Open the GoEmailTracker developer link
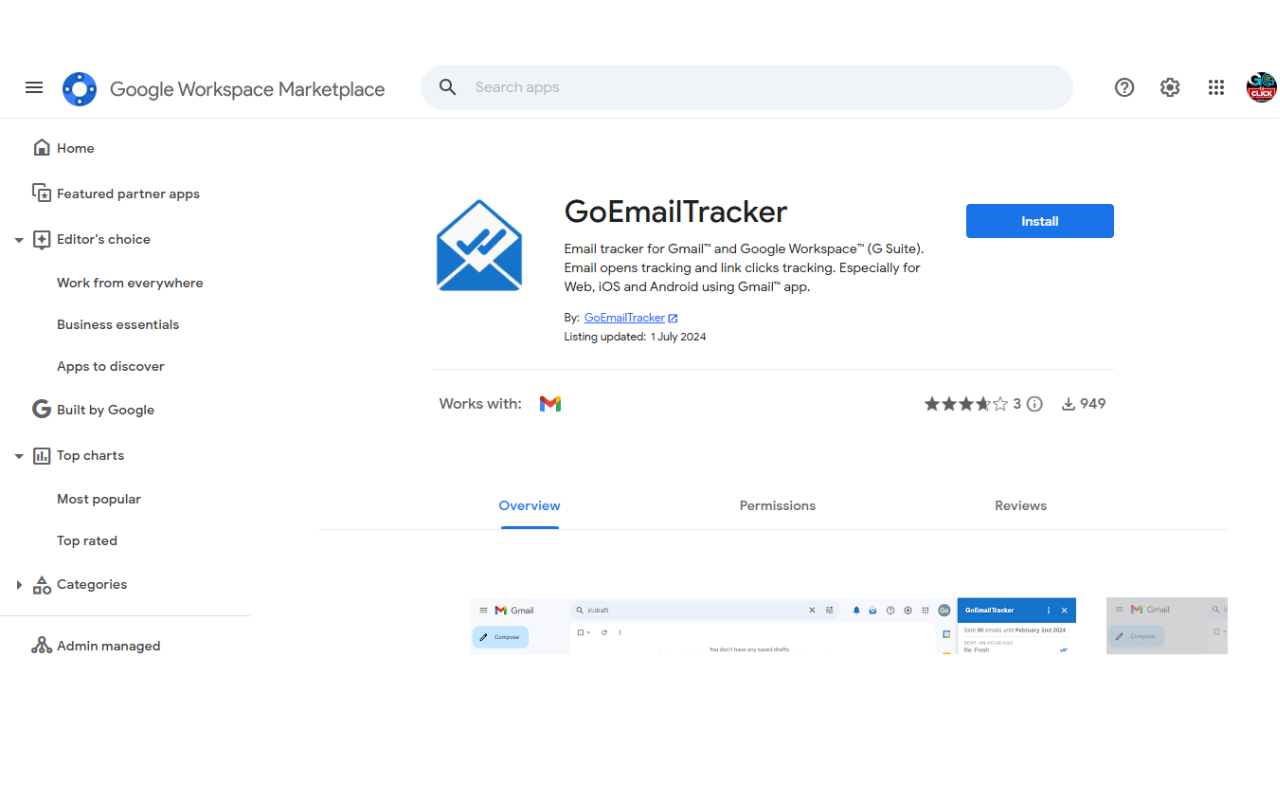Screen dimensions: 1280x800 tap(626, 317)
